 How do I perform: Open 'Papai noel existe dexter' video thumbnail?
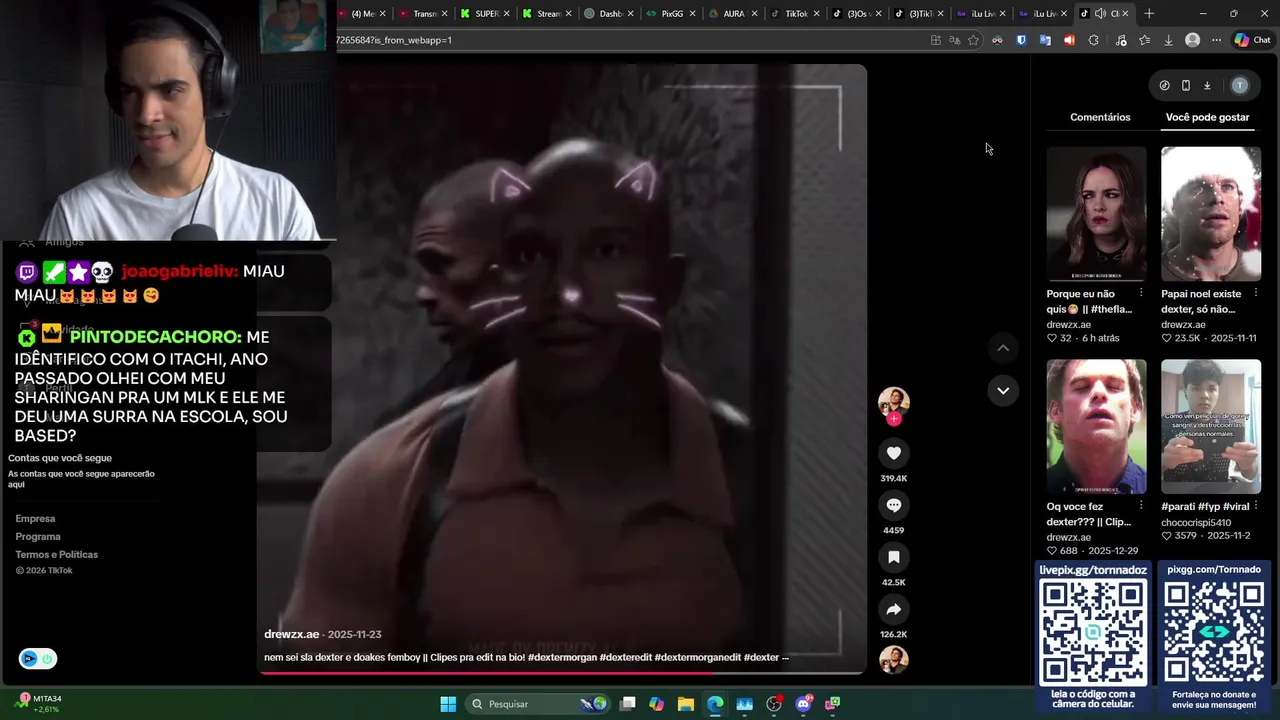[x=1211, y=214]
